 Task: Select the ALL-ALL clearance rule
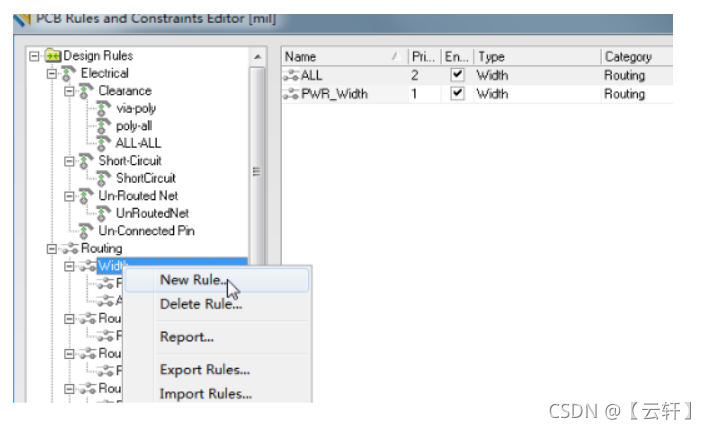(138, 143)
